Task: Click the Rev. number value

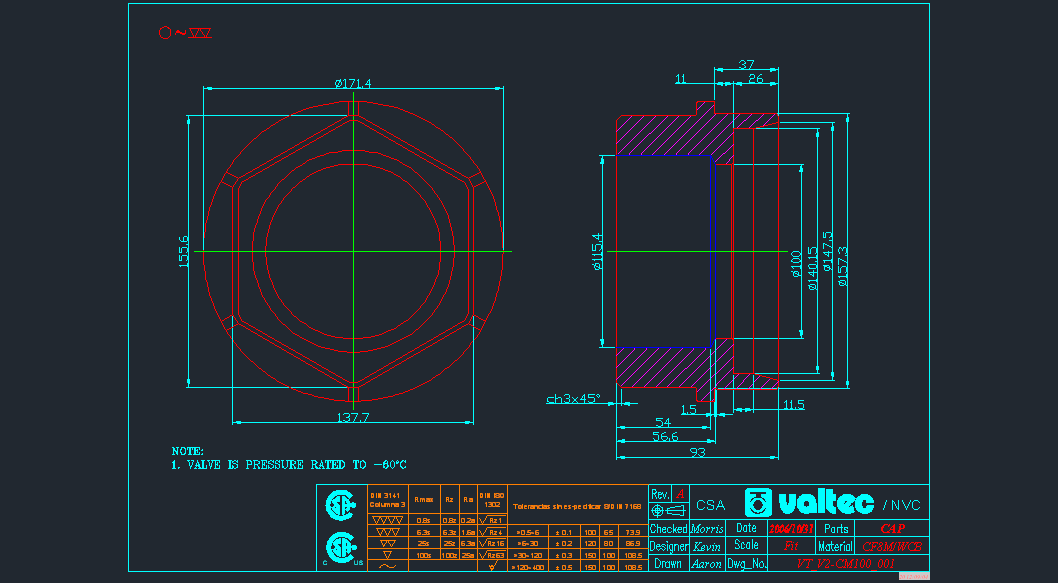Action: 681,493
